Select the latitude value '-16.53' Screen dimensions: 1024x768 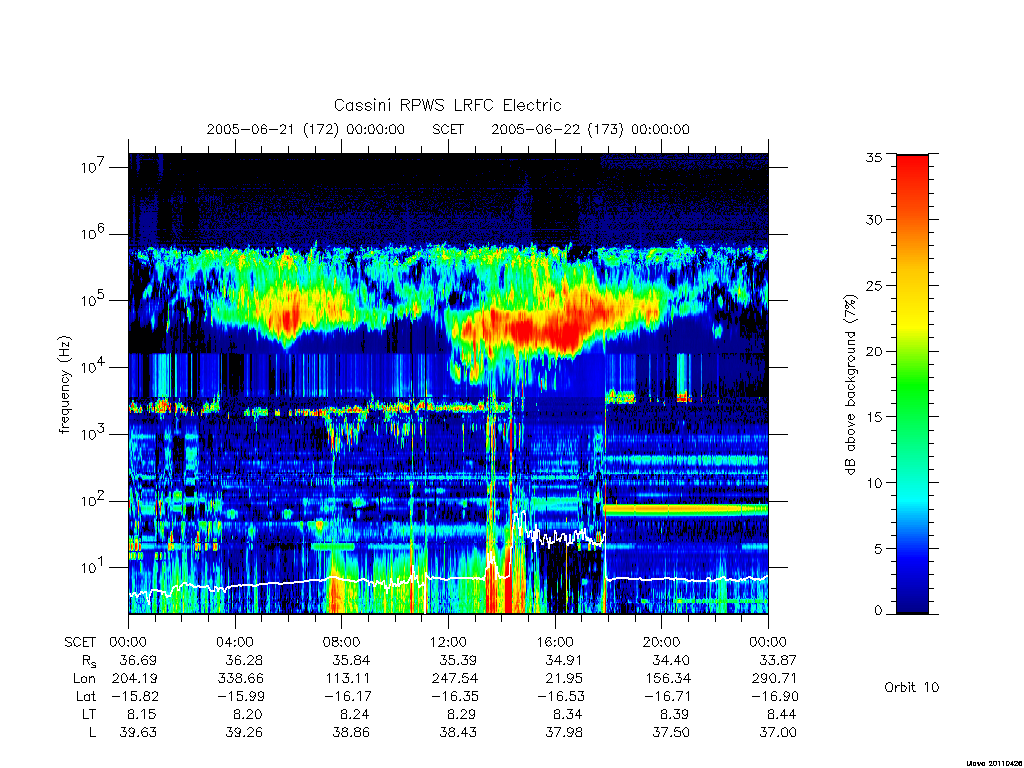pyautogui.click(x=560, y=696)
